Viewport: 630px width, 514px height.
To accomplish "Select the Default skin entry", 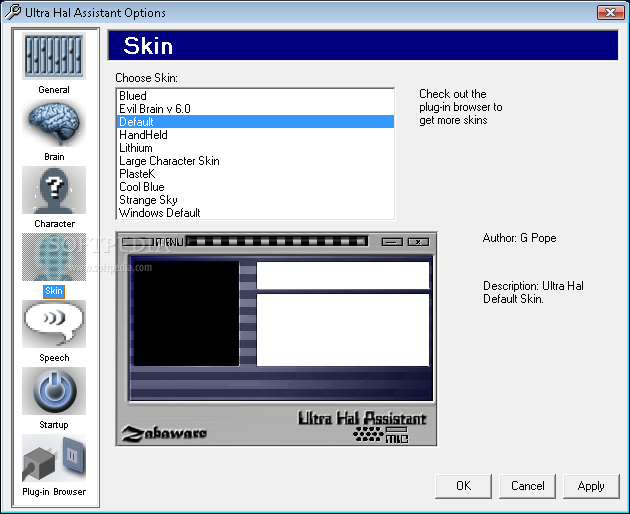I will (x=255, y=122).
